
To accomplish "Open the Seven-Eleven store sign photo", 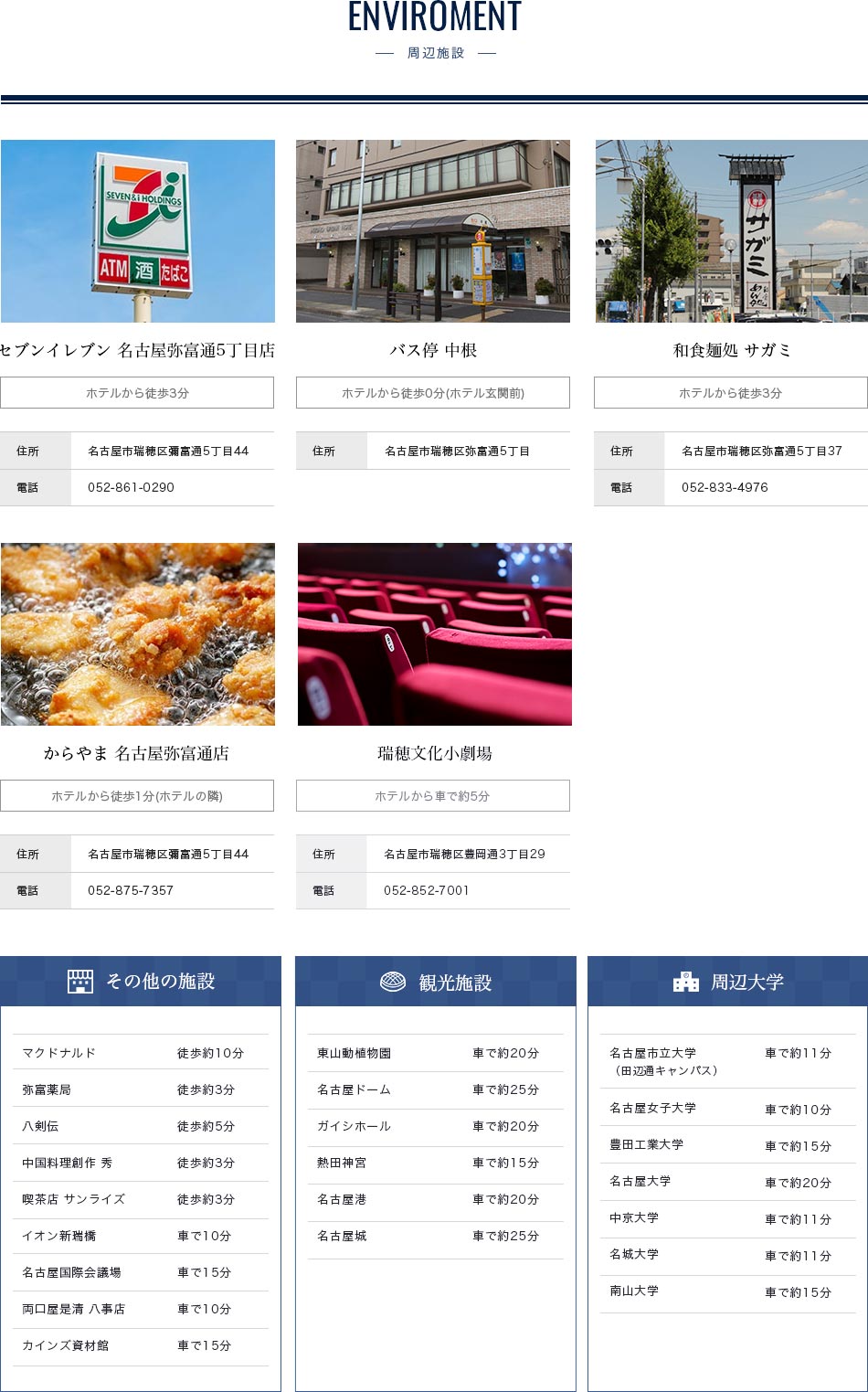I will pyautogui.click(x=138, y=231).
